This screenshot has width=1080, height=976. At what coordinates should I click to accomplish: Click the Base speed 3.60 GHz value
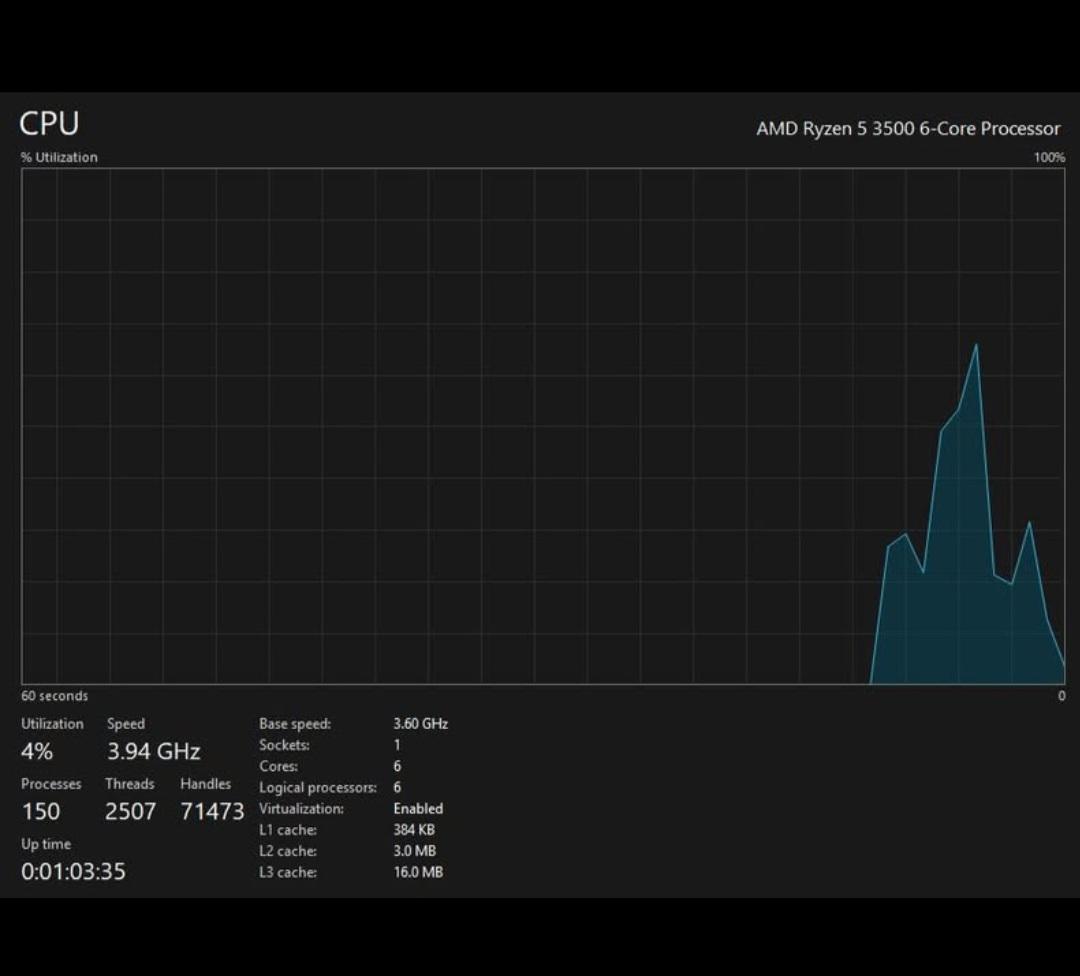[x=421, y=724]
